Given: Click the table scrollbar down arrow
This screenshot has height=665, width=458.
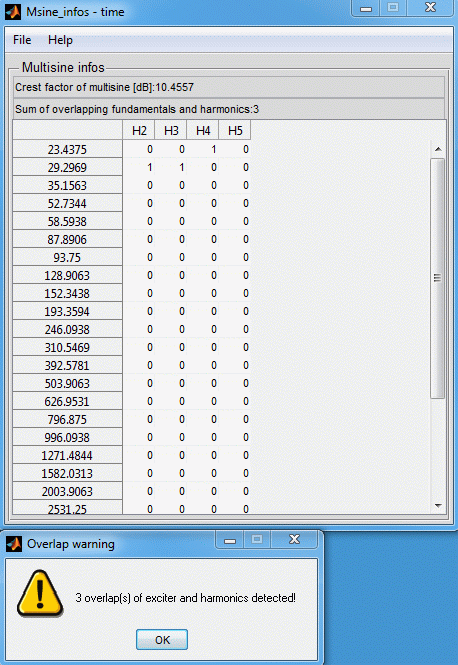Looking at the screenshot, I should point(438,506).
